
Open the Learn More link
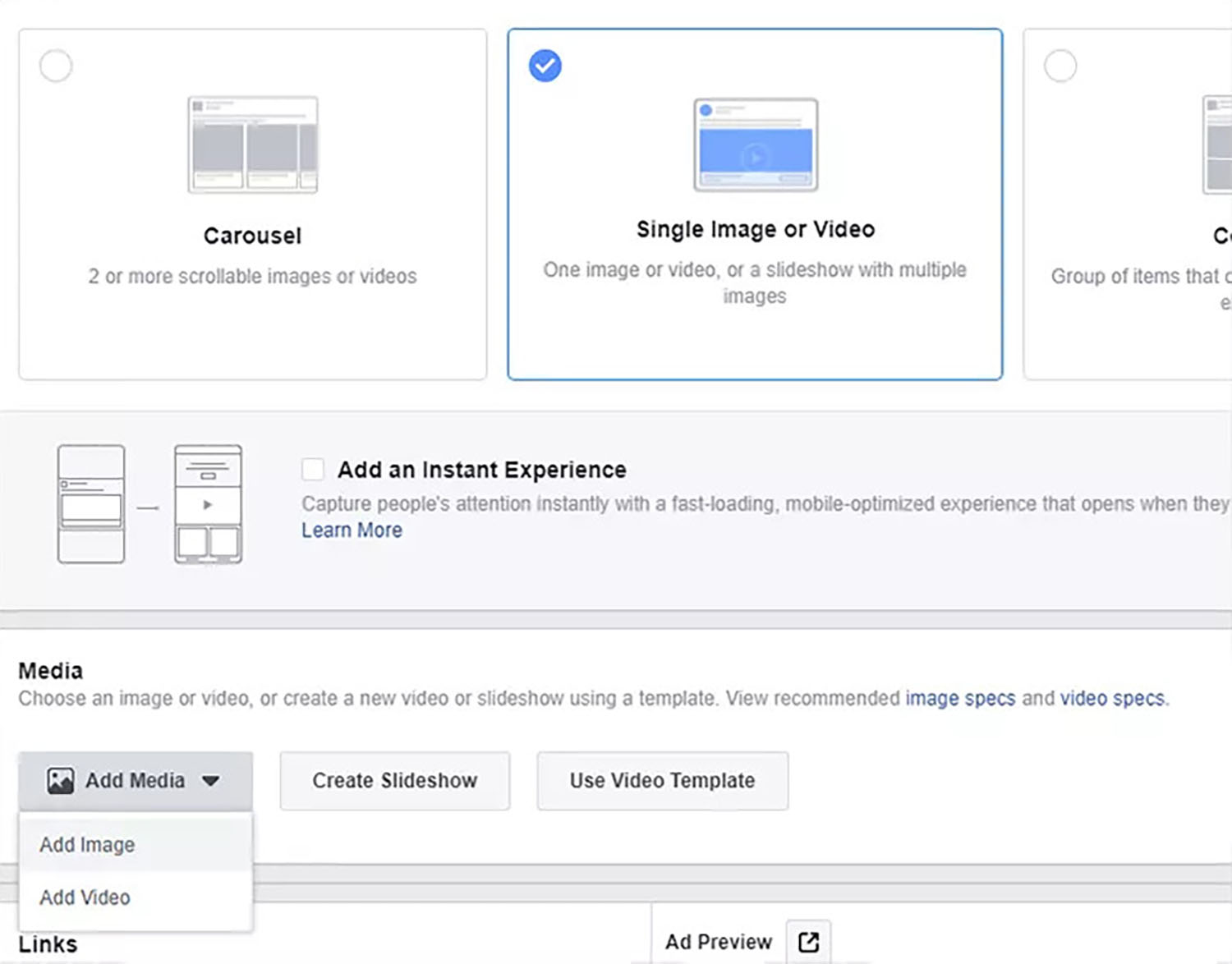351,530
